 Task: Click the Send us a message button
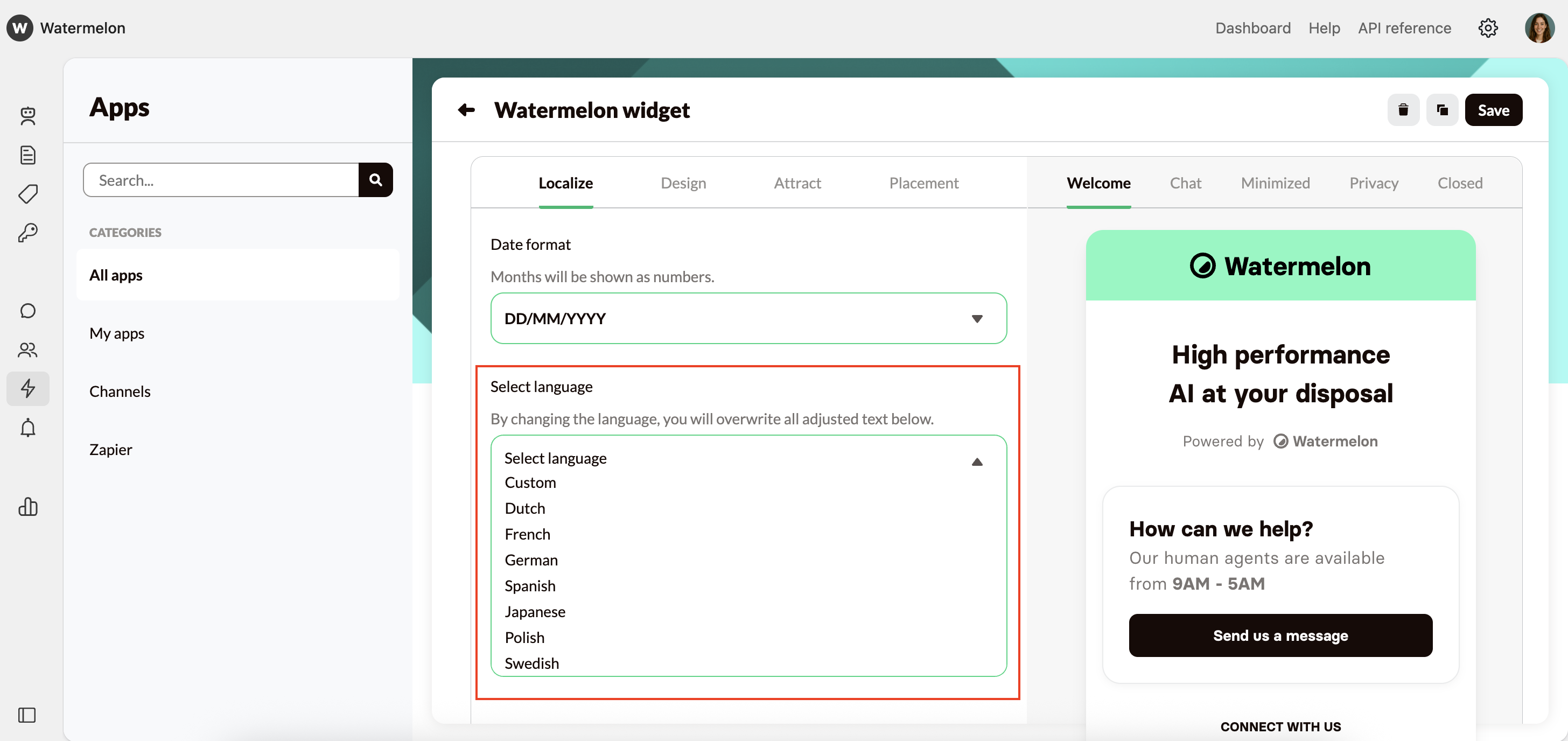(1280, 635)
